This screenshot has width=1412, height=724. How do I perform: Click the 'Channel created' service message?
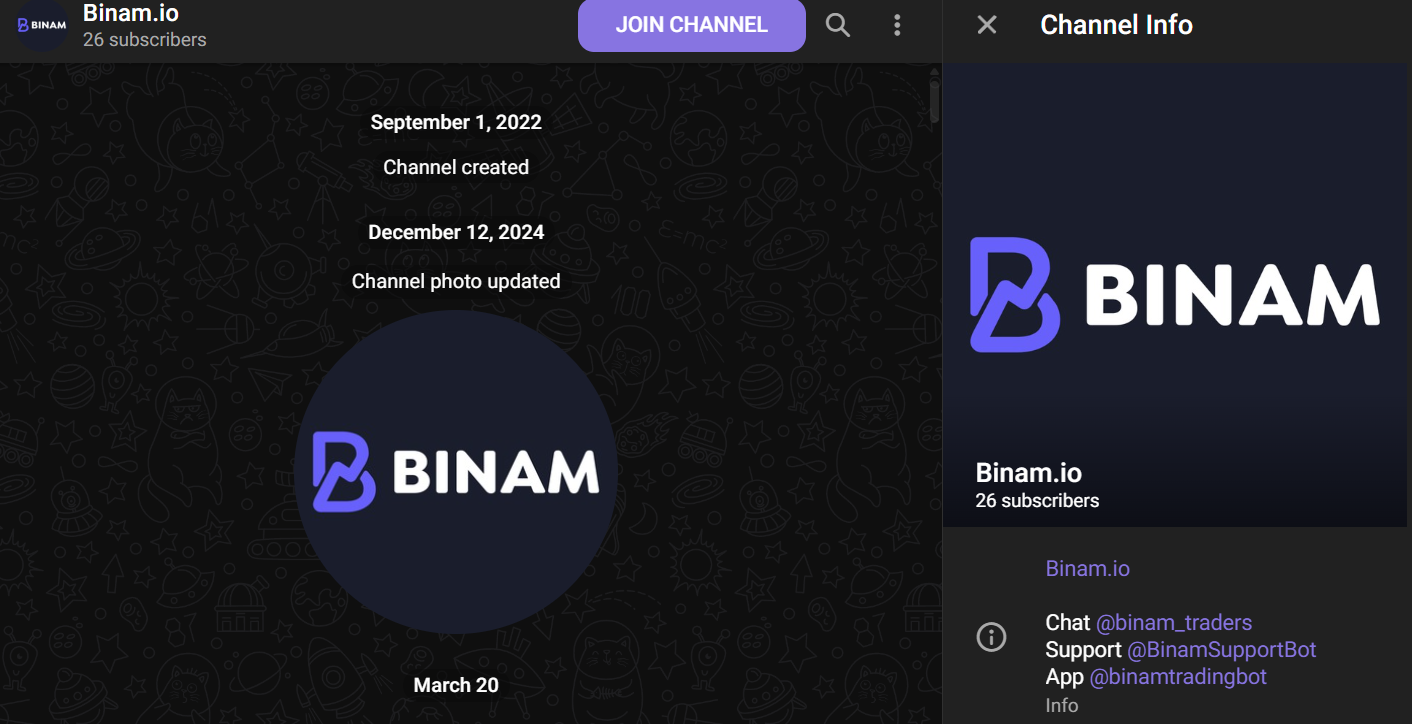coord(456,167)
